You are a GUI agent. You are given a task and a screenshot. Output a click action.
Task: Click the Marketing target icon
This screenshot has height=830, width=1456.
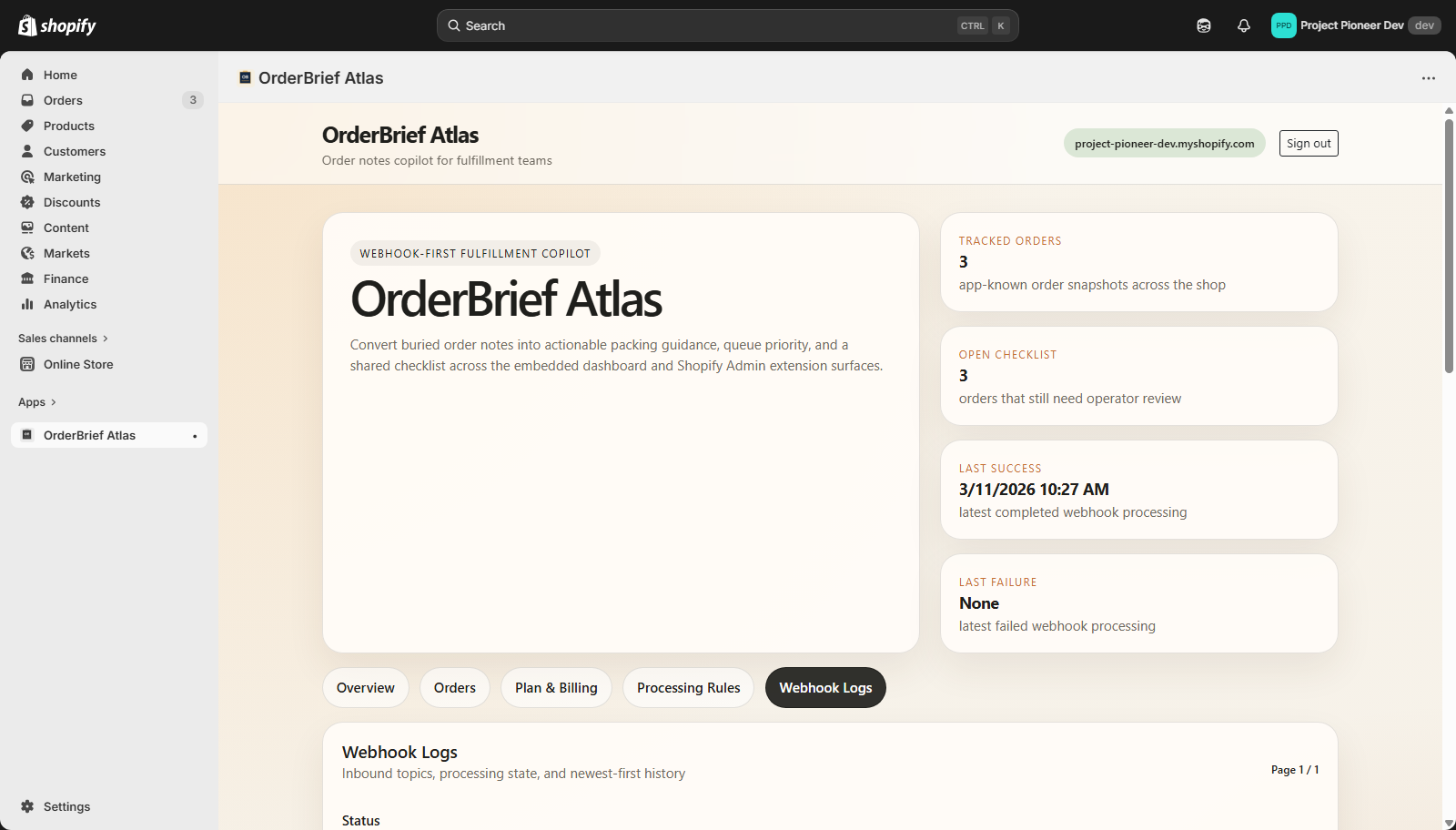coord(27,177)
